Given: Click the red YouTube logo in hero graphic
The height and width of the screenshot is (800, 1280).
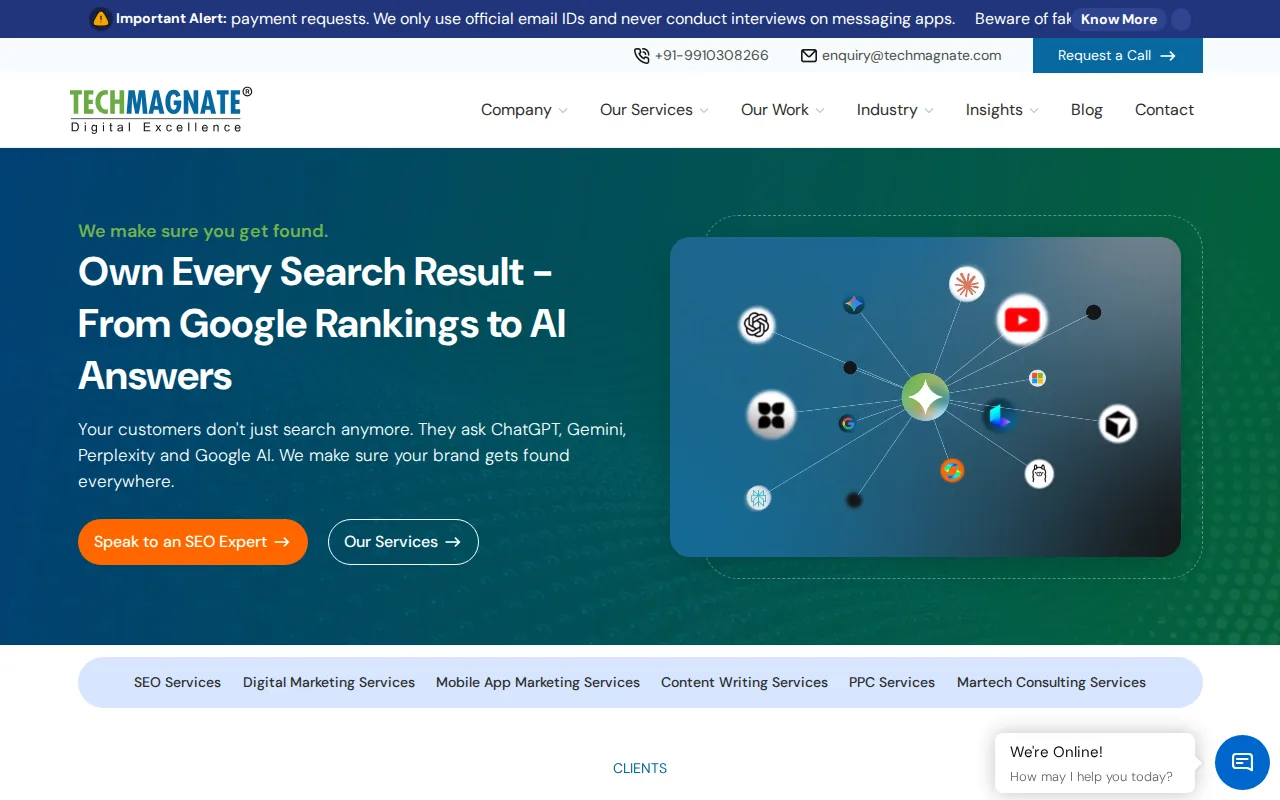Looking at the screenshot, I should pos(1021,320).
